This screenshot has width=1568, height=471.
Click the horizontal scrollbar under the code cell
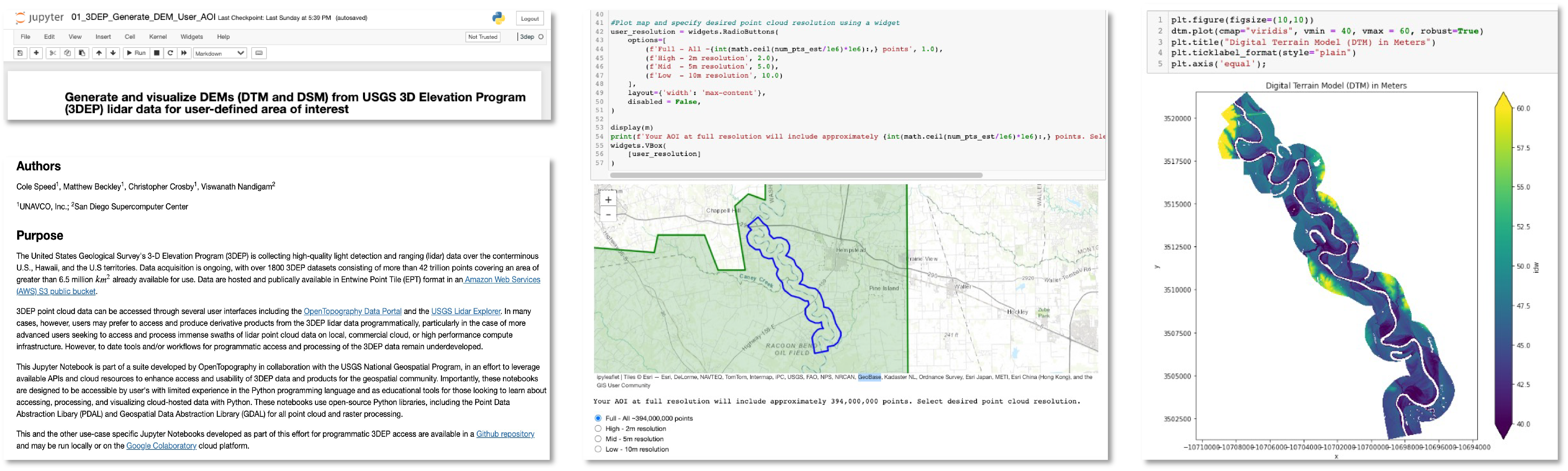(796, 175)
